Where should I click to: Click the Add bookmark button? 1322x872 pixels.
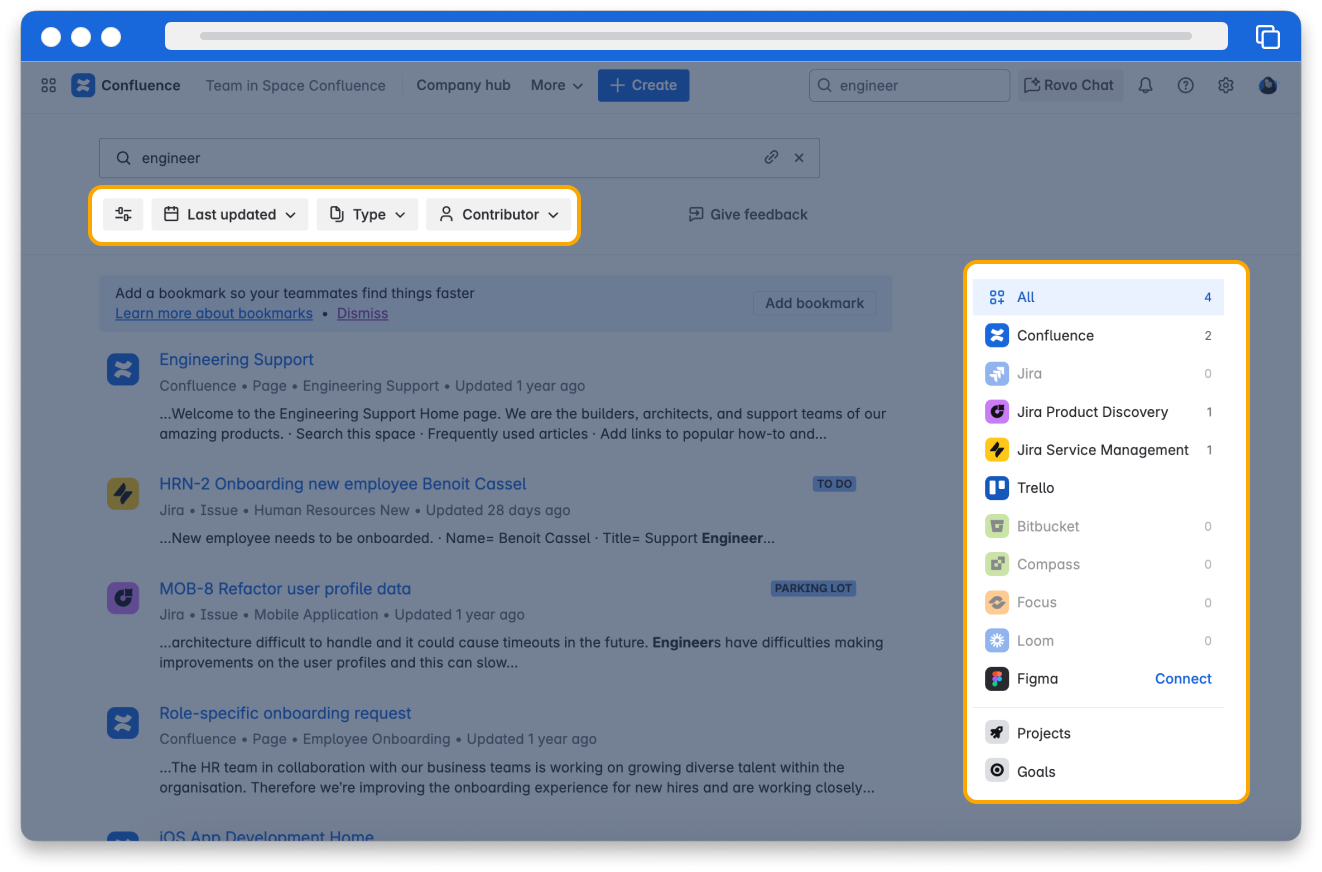tap(815, 303)
